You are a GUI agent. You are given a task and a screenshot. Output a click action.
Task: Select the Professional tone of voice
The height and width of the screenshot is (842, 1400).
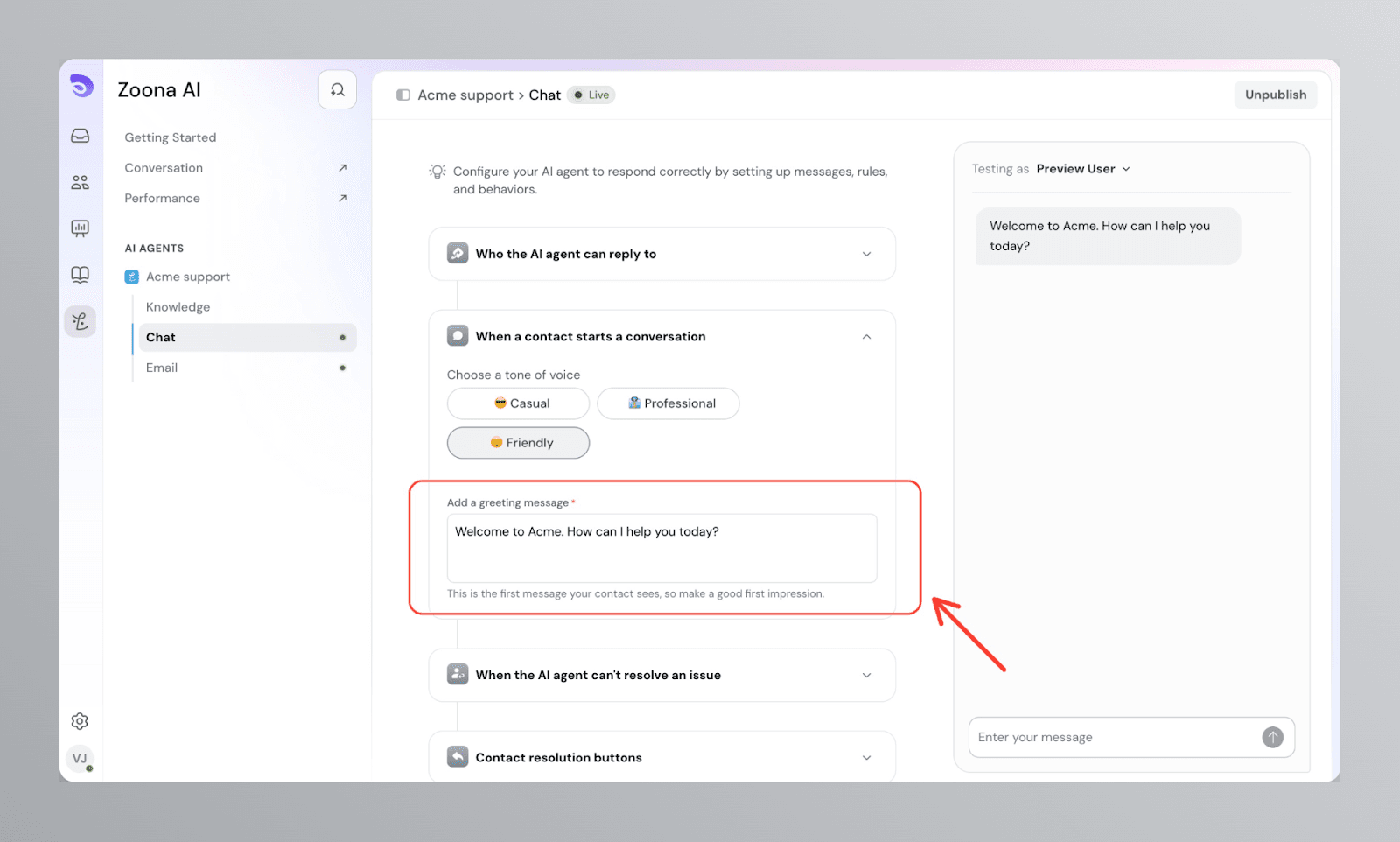pyautogui.click(x=668, y=403)
